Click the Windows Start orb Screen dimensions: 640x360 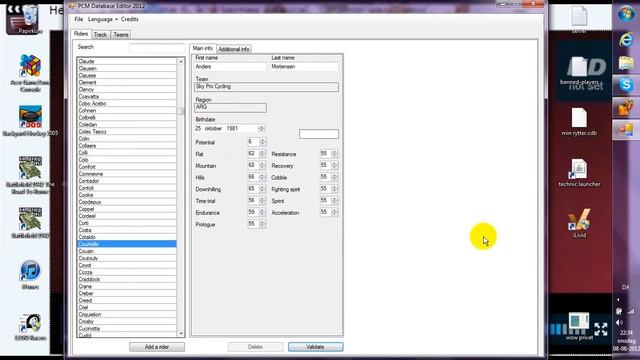626,13
